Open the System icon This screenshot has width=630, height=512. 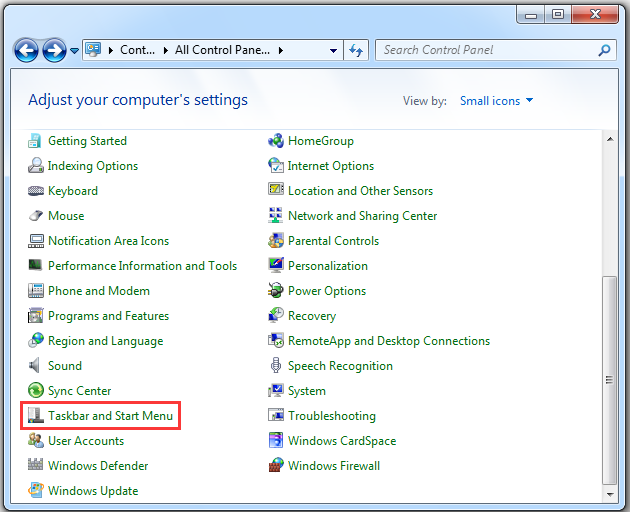(x=276, y=391)
